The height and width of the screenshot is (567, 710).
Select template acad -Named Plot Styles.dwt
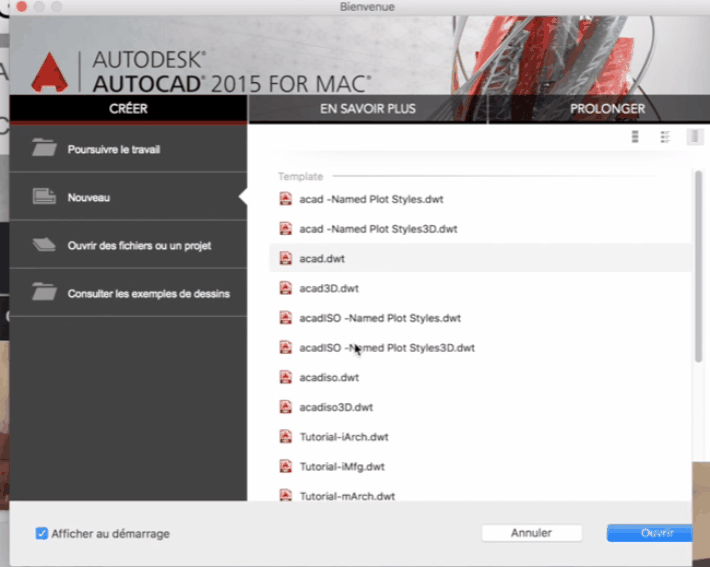[371, 199]
